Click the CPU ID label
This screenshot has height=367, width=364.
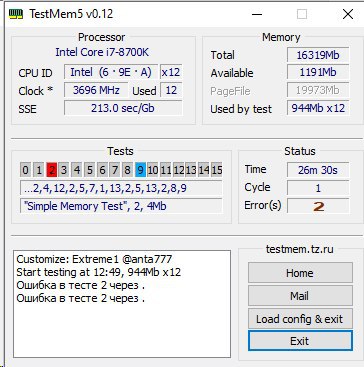(x=35, y=73)
